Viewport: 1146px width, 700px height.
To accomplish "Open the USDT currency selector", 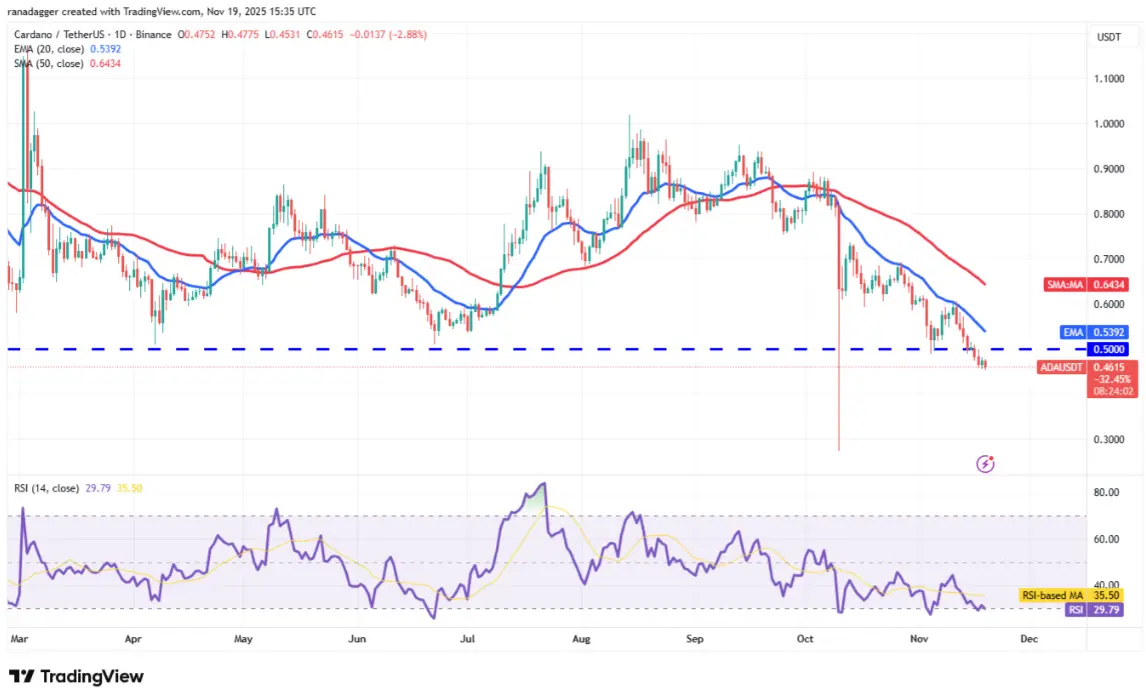I will (x=1109, y=37).
